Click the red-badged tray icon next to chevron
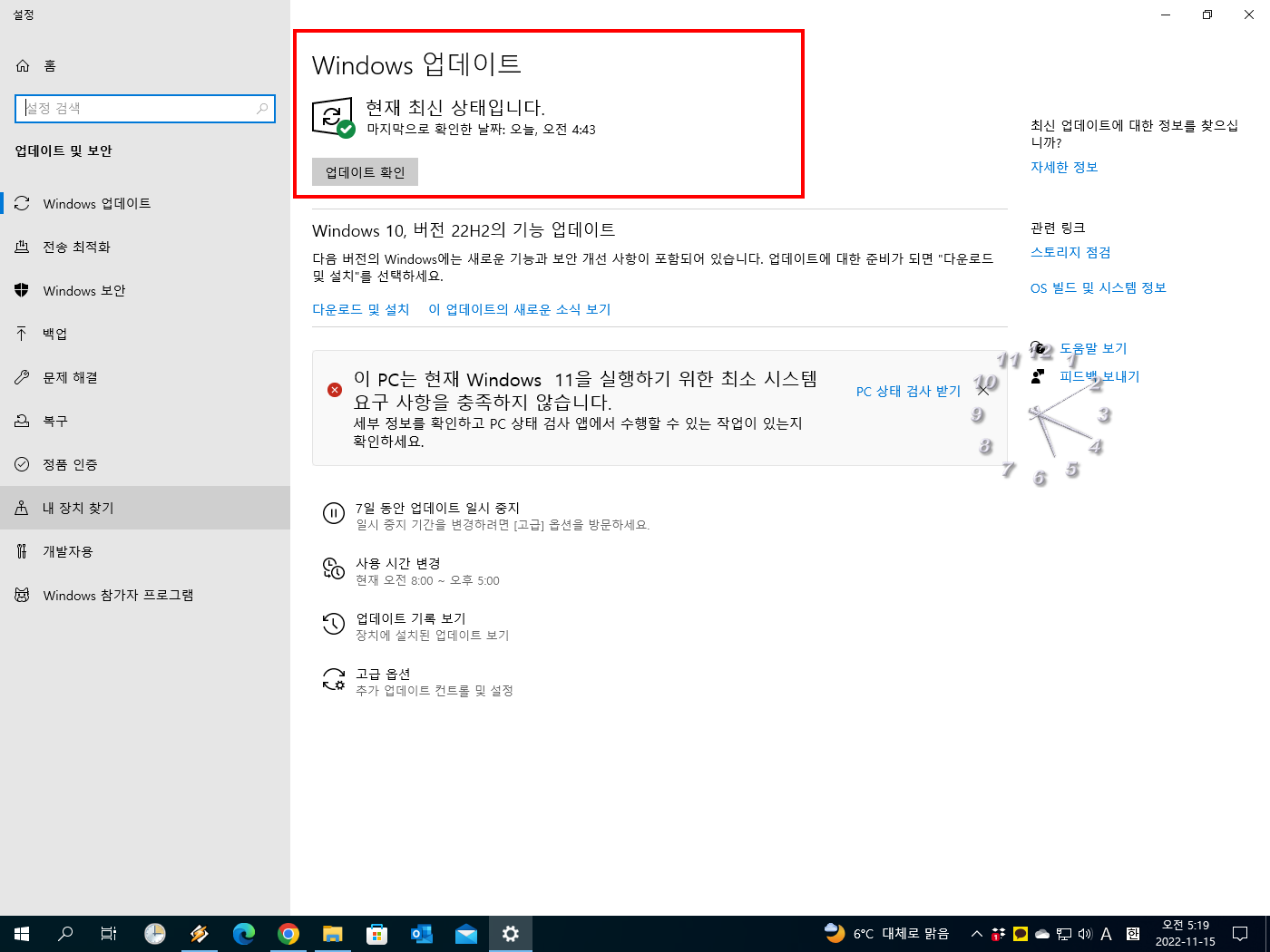Image resolution: width=1270 pixels, height=952 pixels. tap(999, 934)
